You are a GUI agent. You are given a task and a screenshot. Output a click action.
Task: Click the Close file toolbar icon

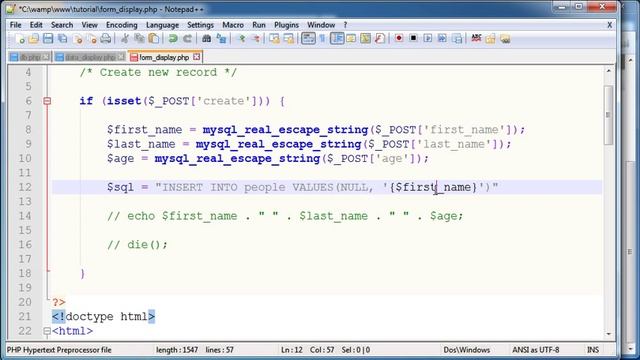78,39
